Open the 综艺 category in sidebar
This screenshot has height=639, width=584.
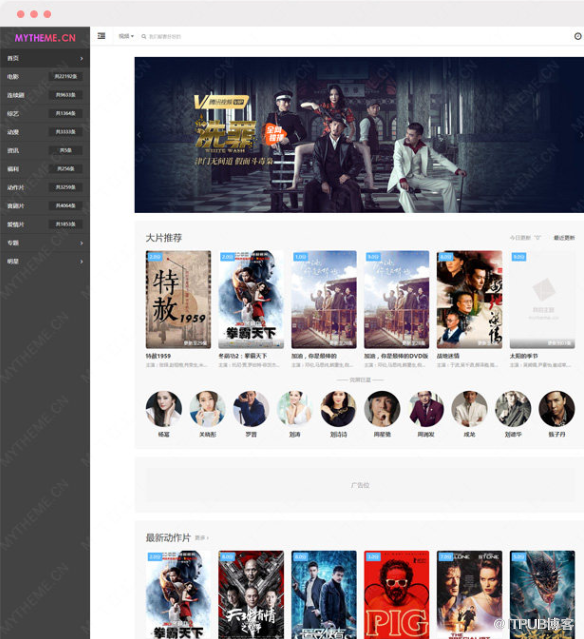pos(45,114)
